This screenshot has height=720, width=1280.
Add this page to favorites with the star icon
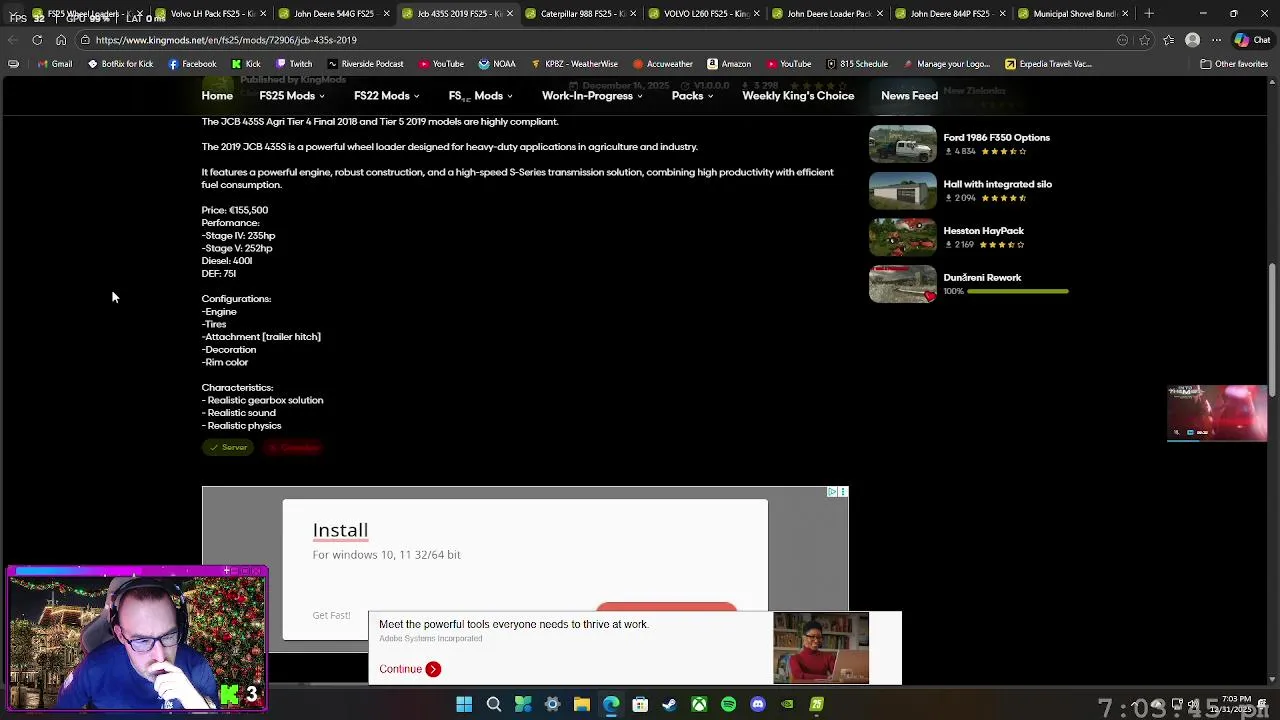(x=1145, y=40)
